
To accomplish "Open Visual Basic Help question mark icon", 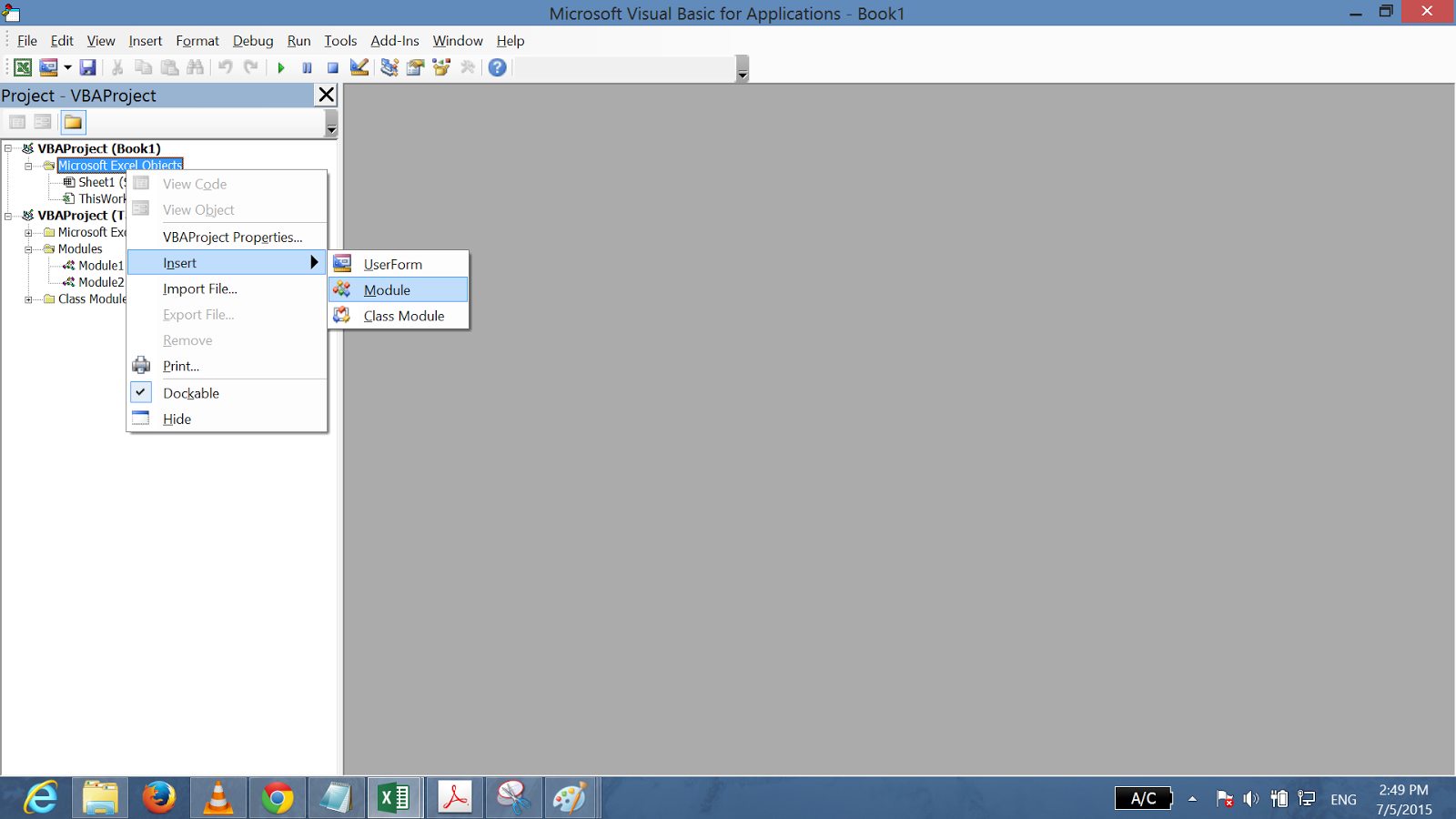I will coord(498,67).
